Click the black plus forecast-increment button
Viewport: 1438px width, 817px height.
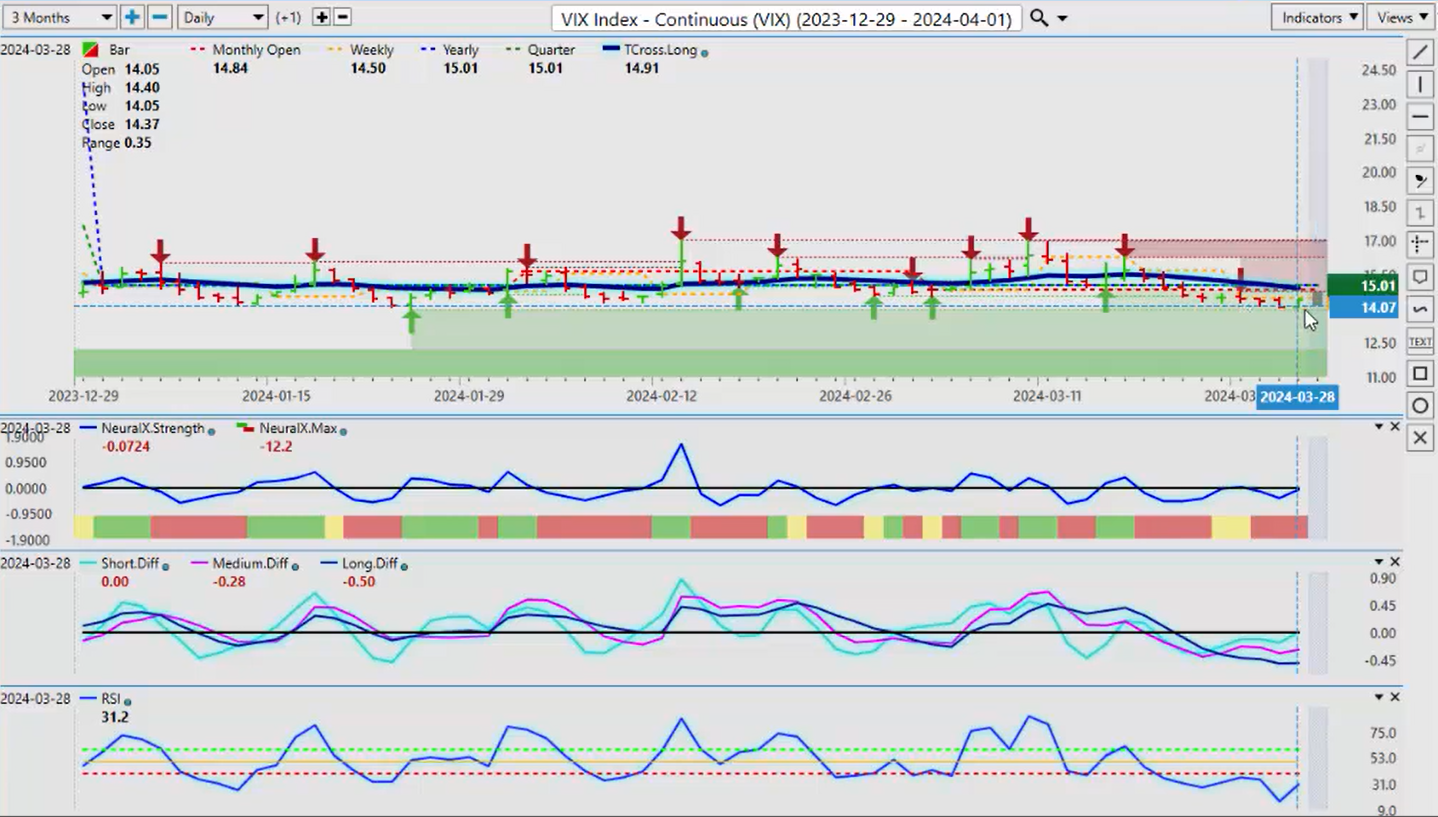321,17
